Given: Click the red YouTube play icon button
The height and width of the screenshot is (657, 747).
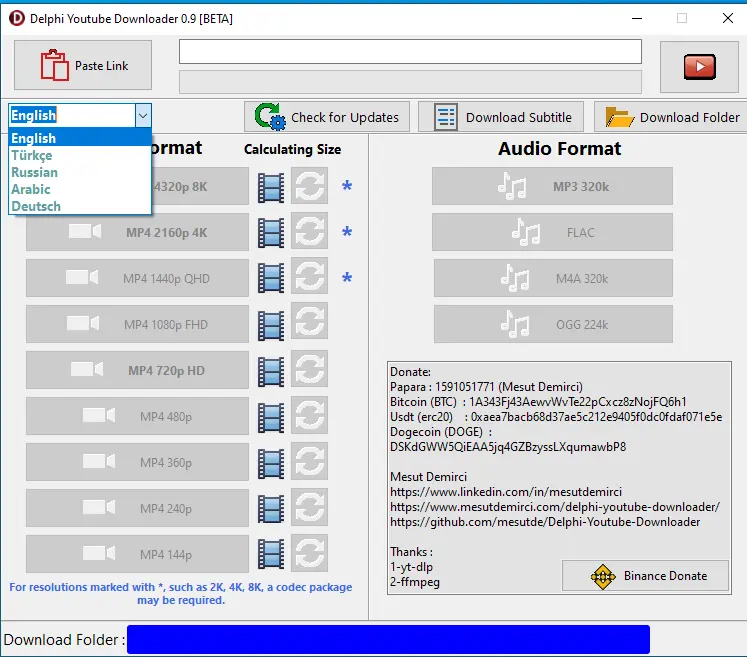Looking at the screenshot, I should [699, 66].
